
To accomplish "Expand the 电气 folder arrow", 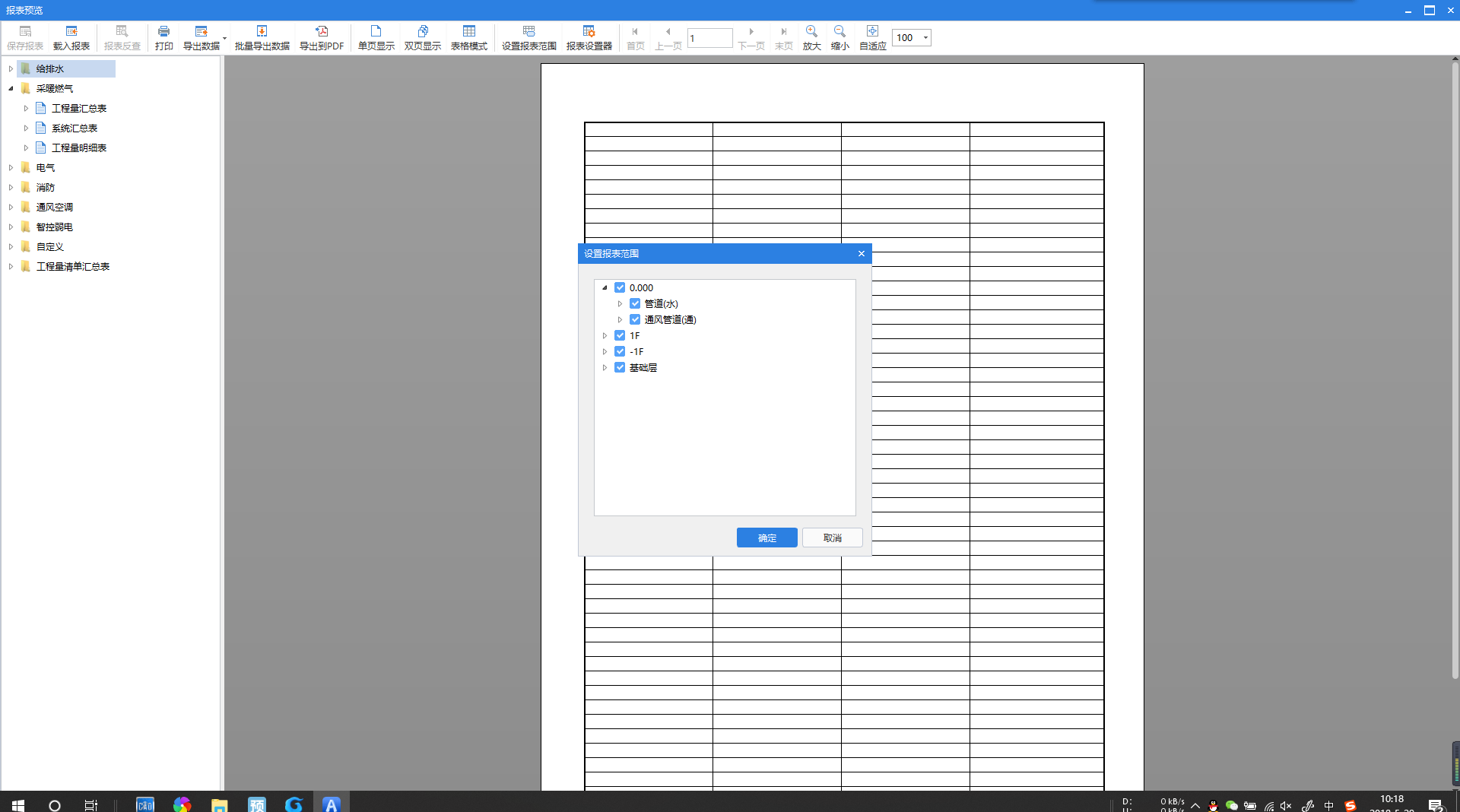I will click(11, 167).
